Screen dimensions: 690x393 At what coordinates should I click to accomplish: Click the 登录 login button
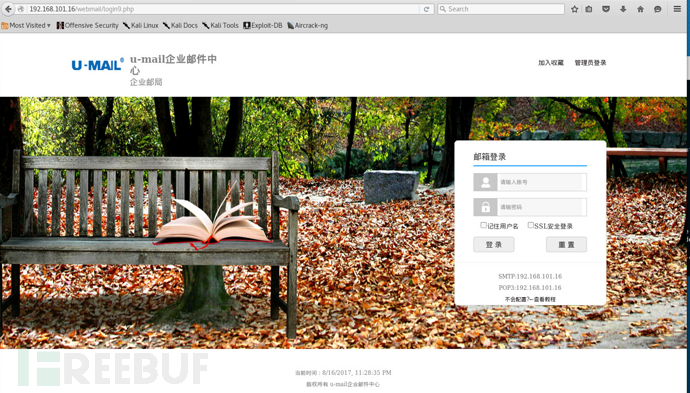point(494,245)
